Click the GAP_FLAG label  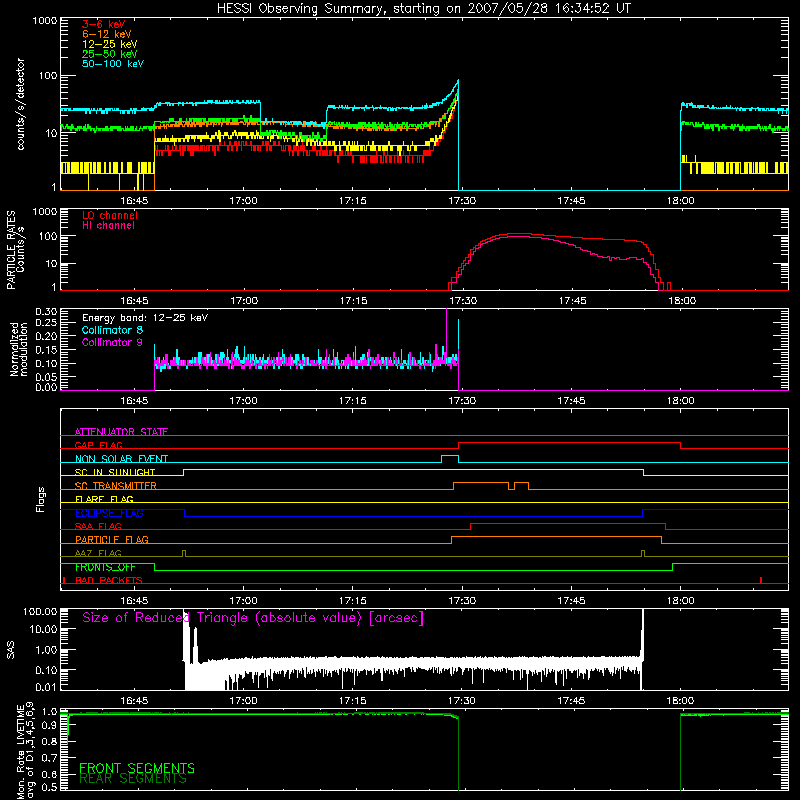pos(98,445)
